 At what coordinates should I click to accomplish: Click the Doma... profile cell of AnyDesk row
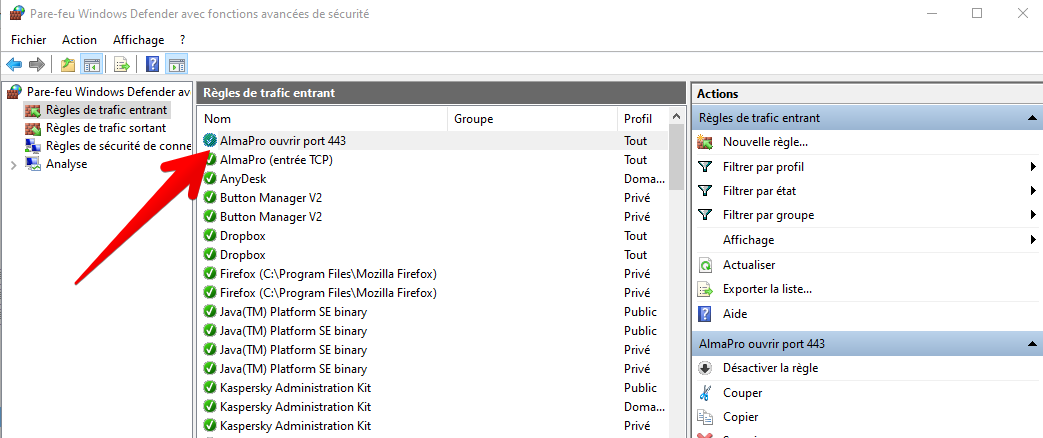point(644,179)
